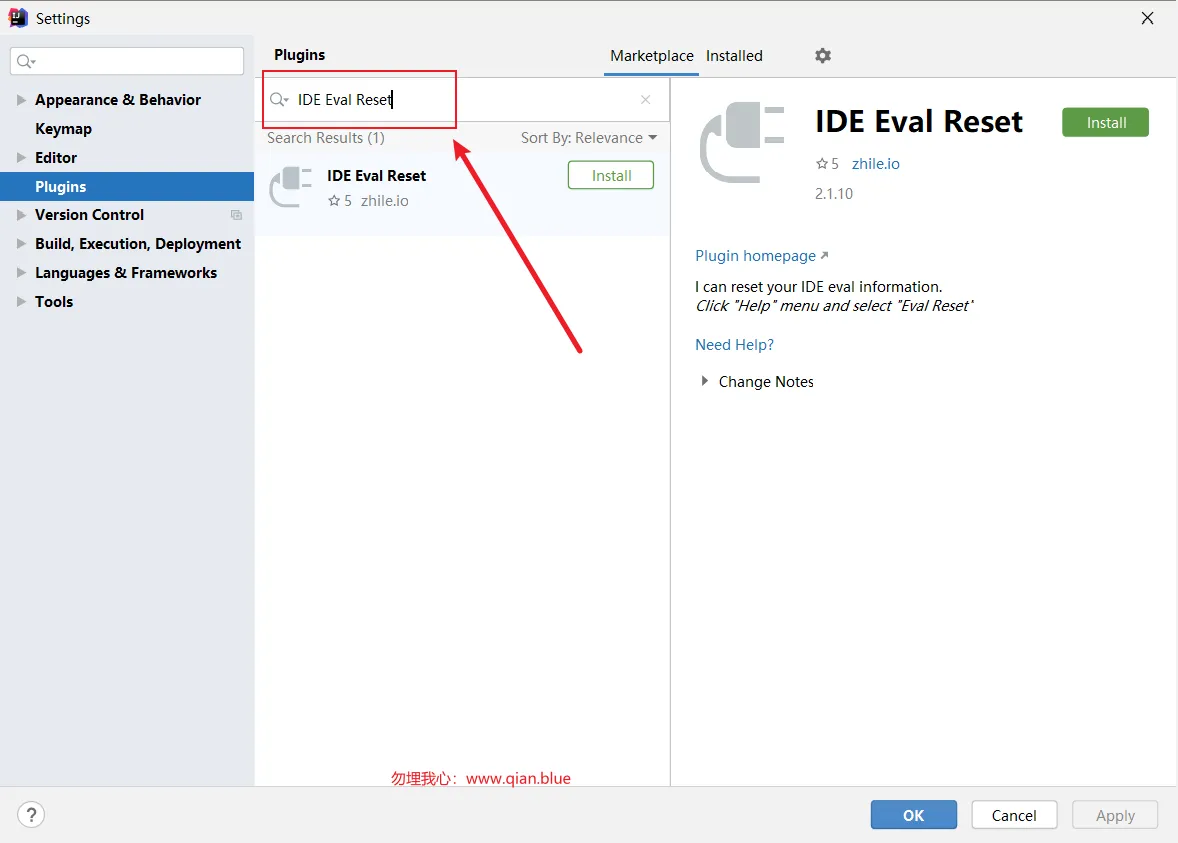Screen dimensions: 1178x843
Task: Expand the Editor settings node
Action: pyautogui.click(x=21, y=158)
